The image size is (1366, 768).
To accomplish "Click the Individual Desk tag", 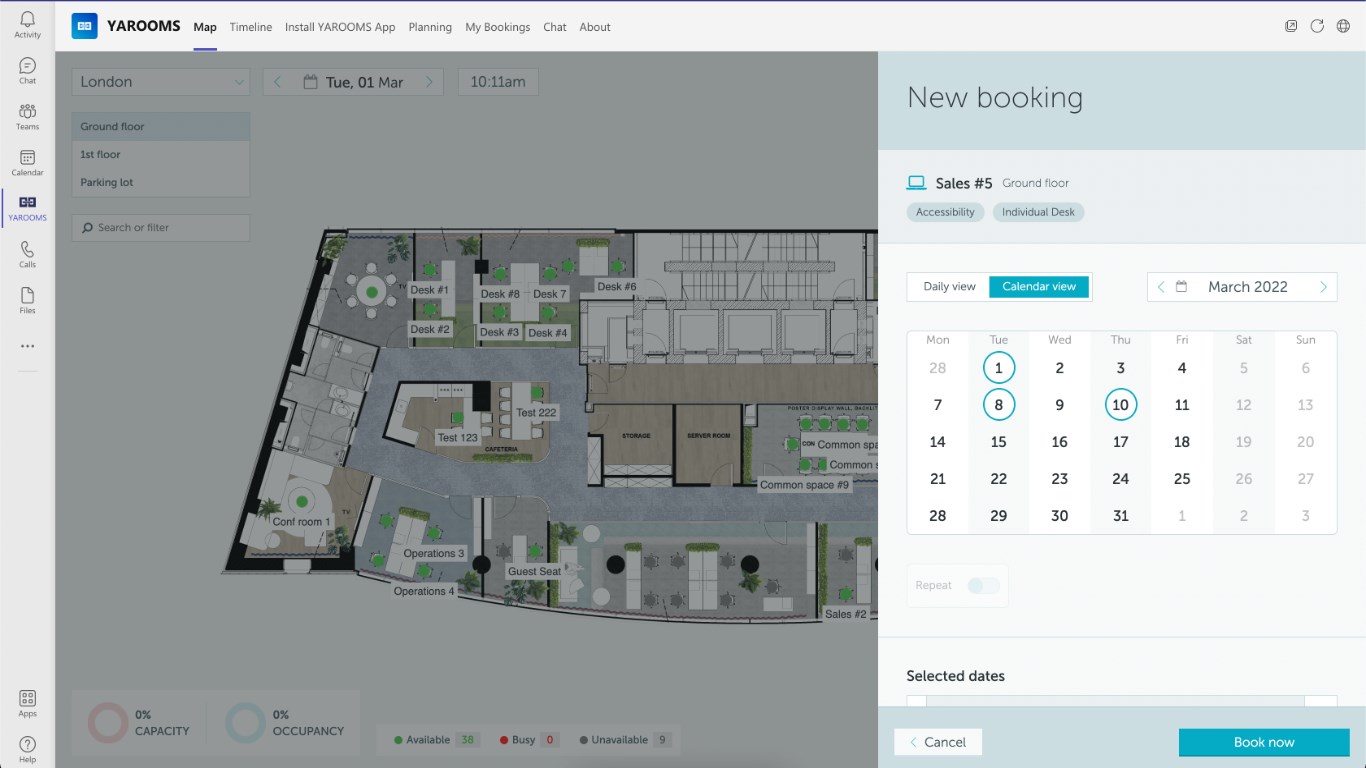I will tap(1038, 212).
